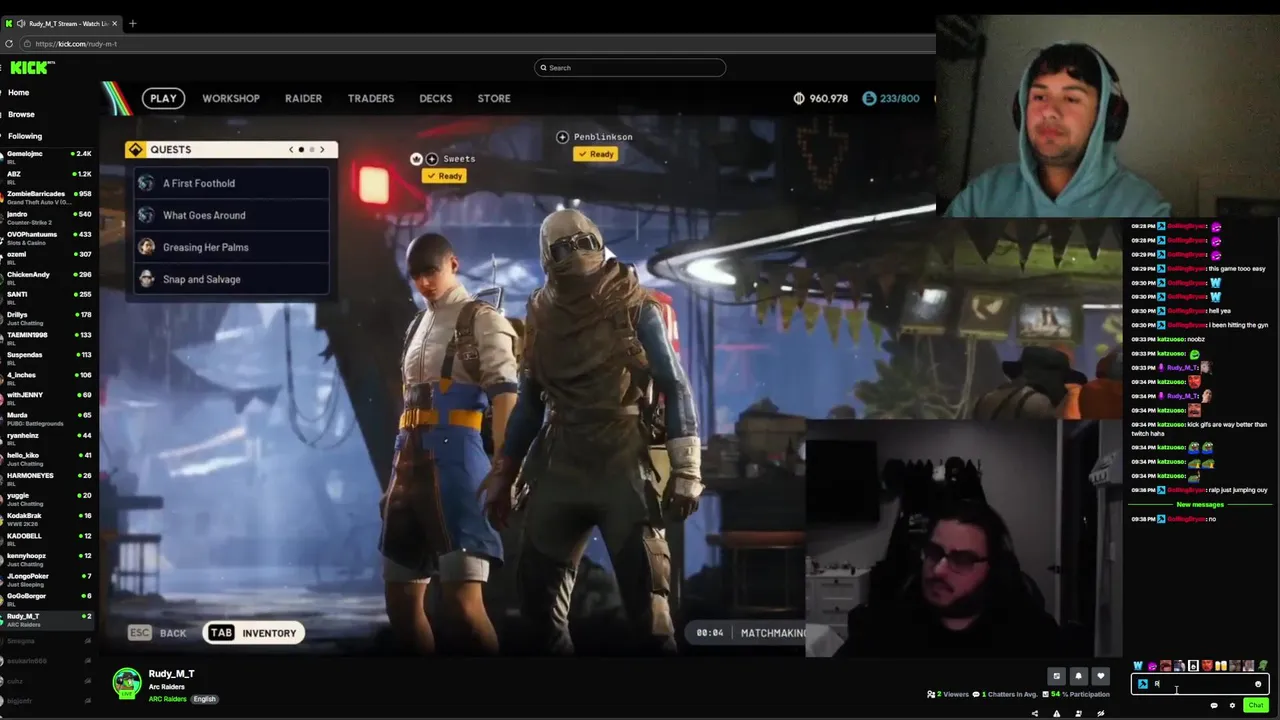The width and height of the screenshot is (1280, 720).
Task: Open KodakBrak channel in sidebar
Action: tap(47, 518)
